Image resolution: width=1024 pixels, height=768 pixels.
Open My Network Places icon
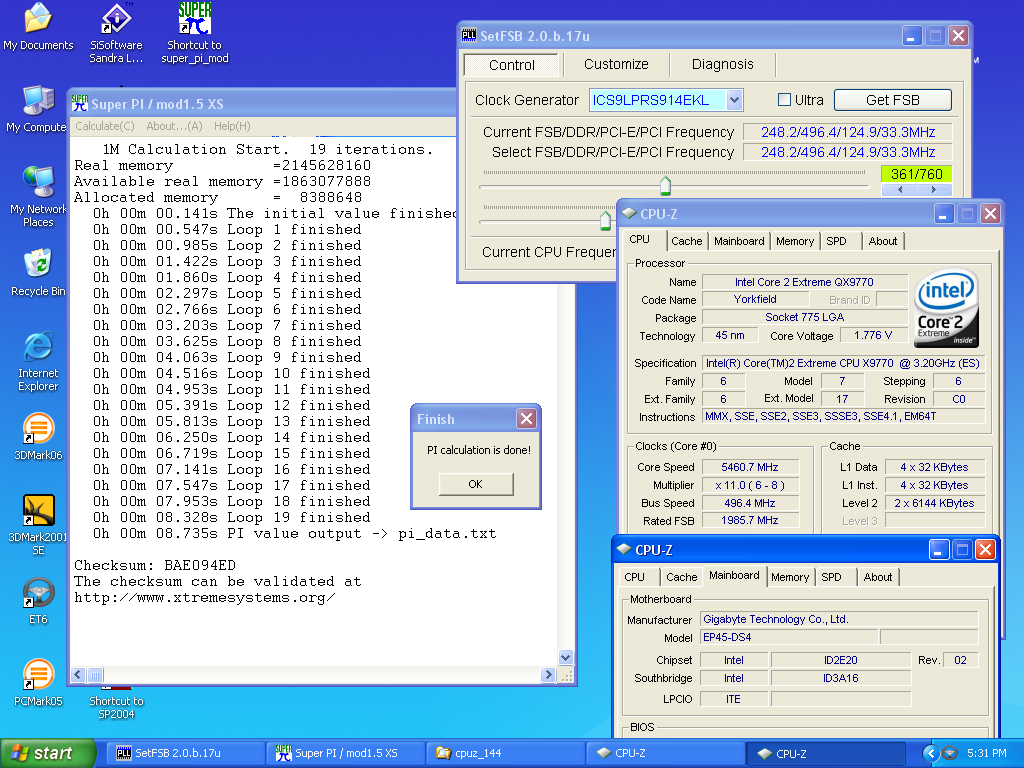(x=38, y=196)
